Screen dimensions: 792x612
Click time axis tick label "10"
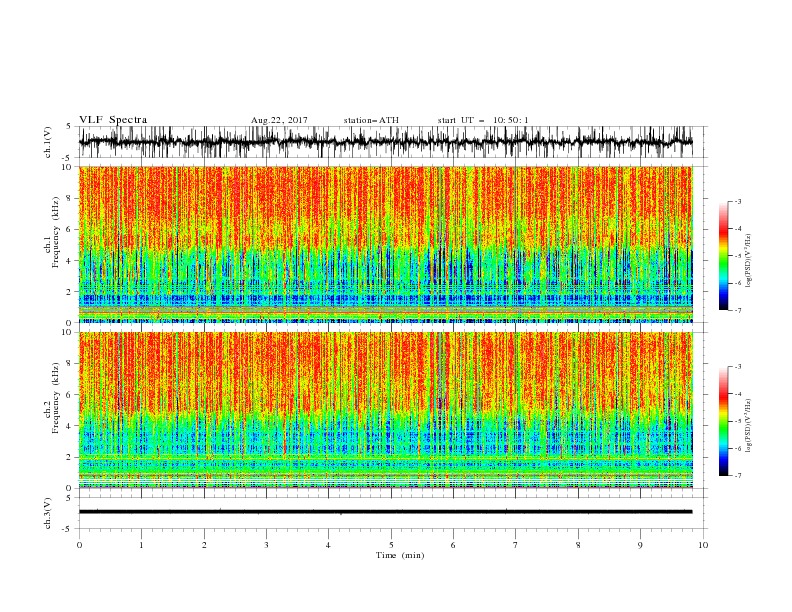click(x=703, y=545)
